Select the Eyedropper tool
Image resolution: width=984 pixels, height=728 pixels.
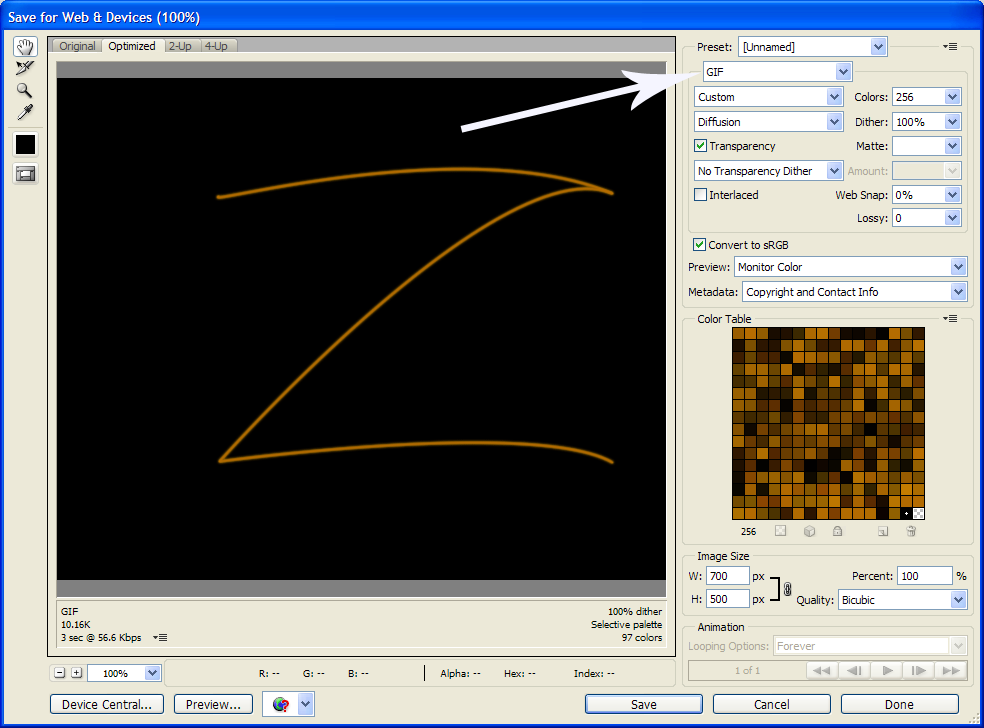pos(25,112)
